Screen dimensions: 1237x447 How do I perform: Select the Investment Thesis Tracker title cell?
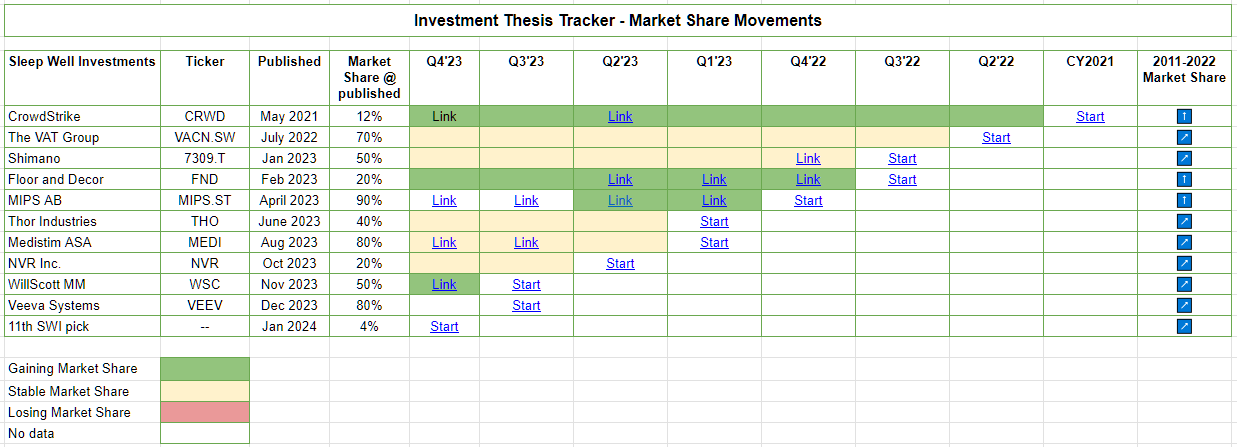(618, 20)
